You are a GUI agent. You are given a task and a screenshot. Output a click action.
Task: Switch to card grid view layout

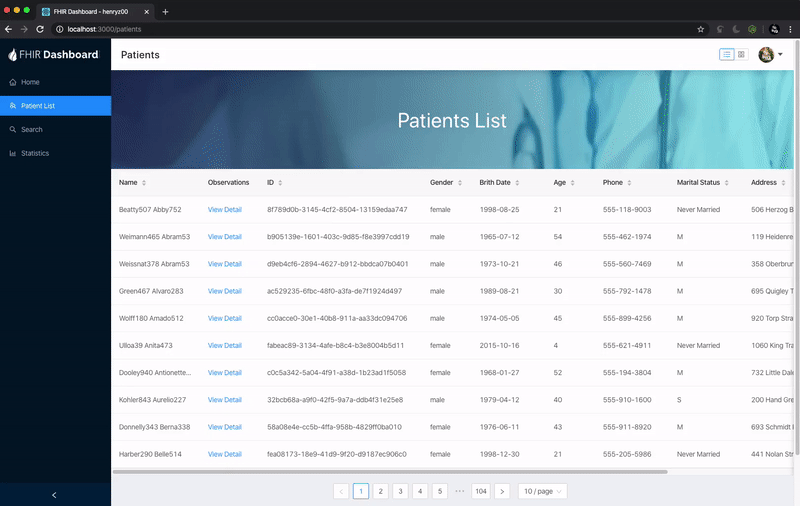(741, 54)
